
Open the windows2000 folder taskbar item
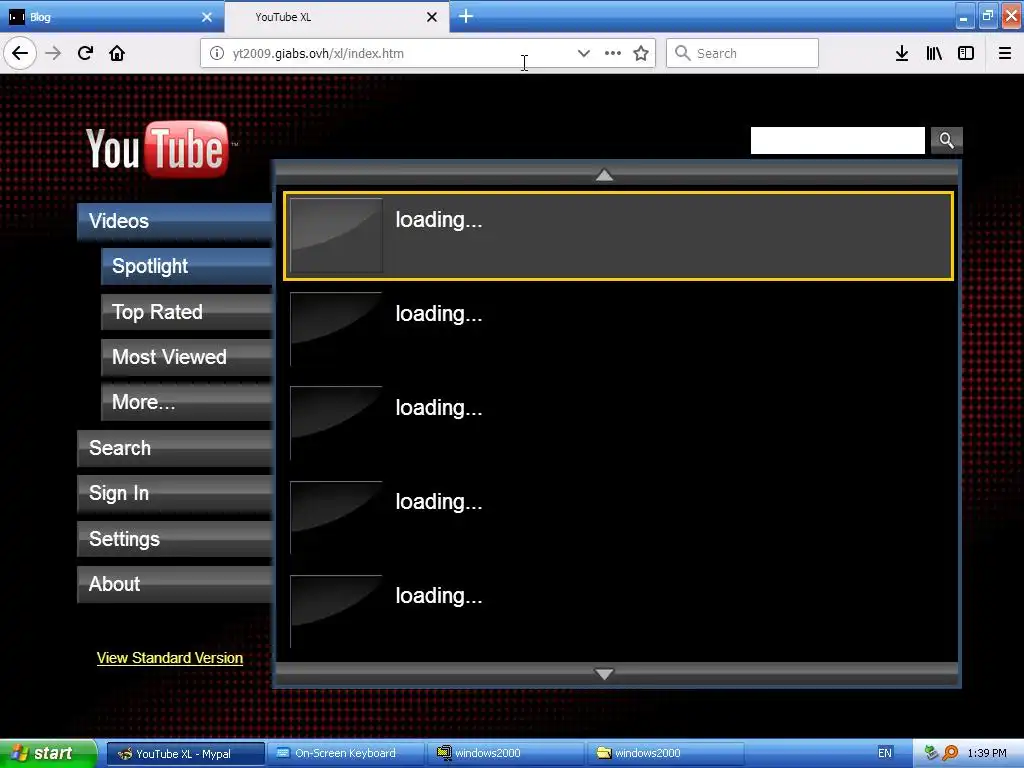tap(665, 754)
